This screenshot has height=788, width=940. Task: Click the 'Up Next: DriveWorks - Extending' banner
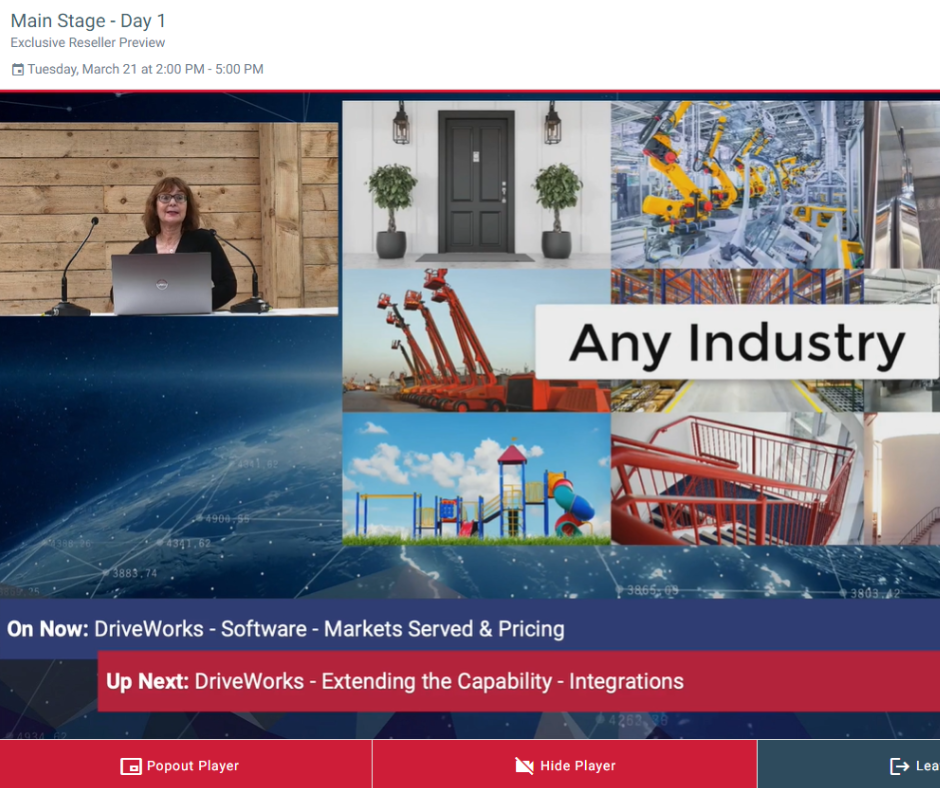pyautogui.click(x=519, y=681)
